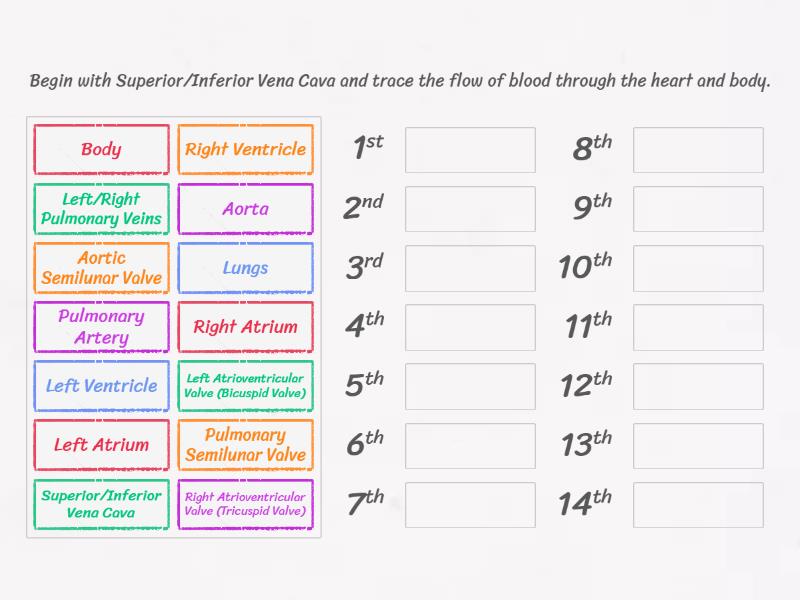The height and width of the screenshot is (600, 800).
Task: Pick the Superior/Inferior Vena Cava tile
Action: [x=101, y=504]
